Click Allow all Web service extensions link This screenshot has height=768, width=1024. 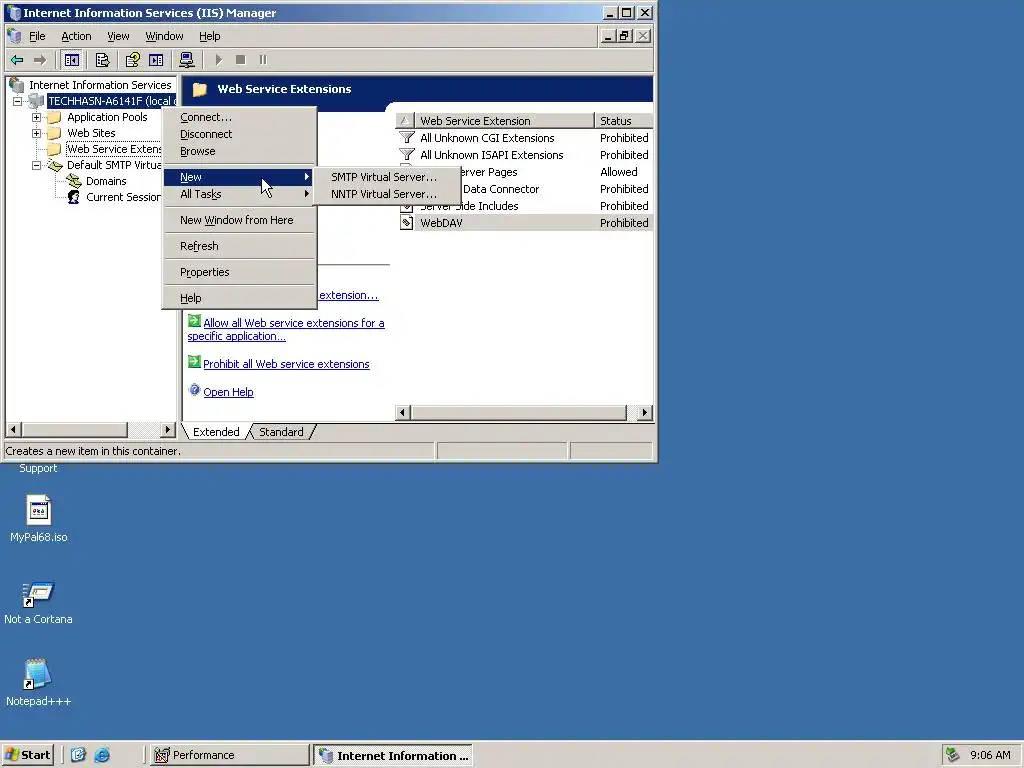286,330
